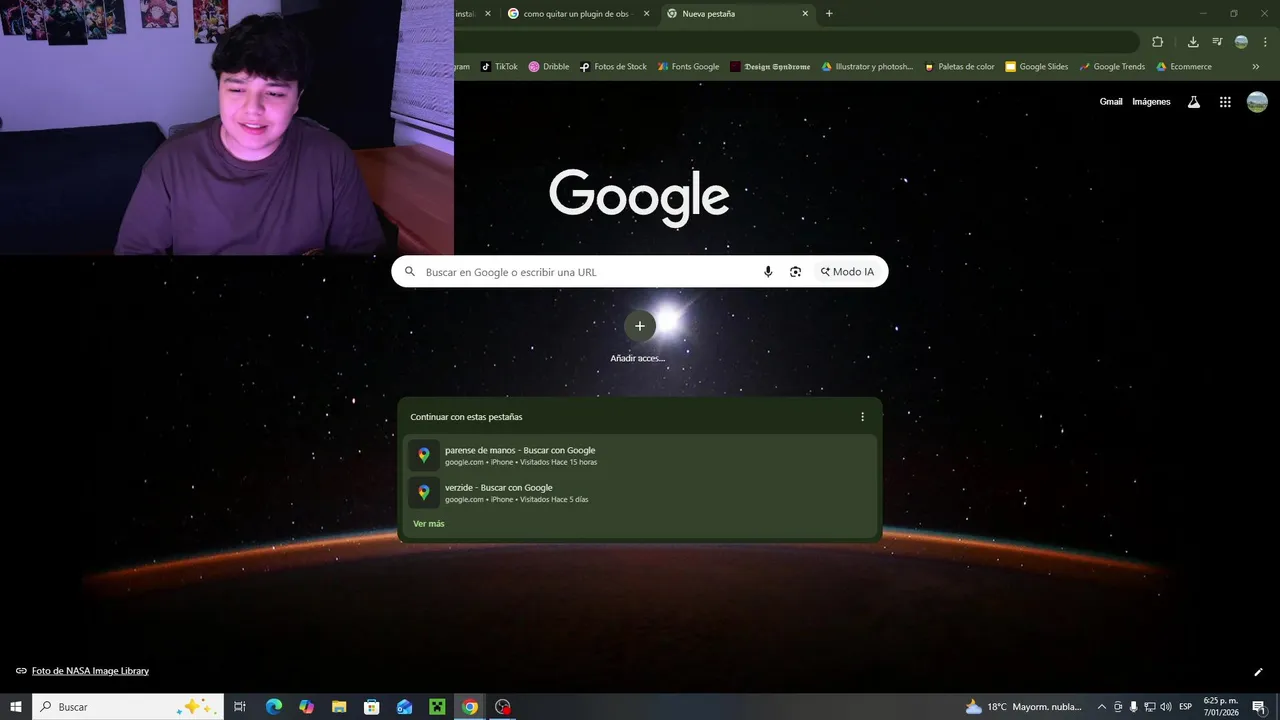
Task: Expand the bookmarks overflow chevron
Action: click(1256, 67)
